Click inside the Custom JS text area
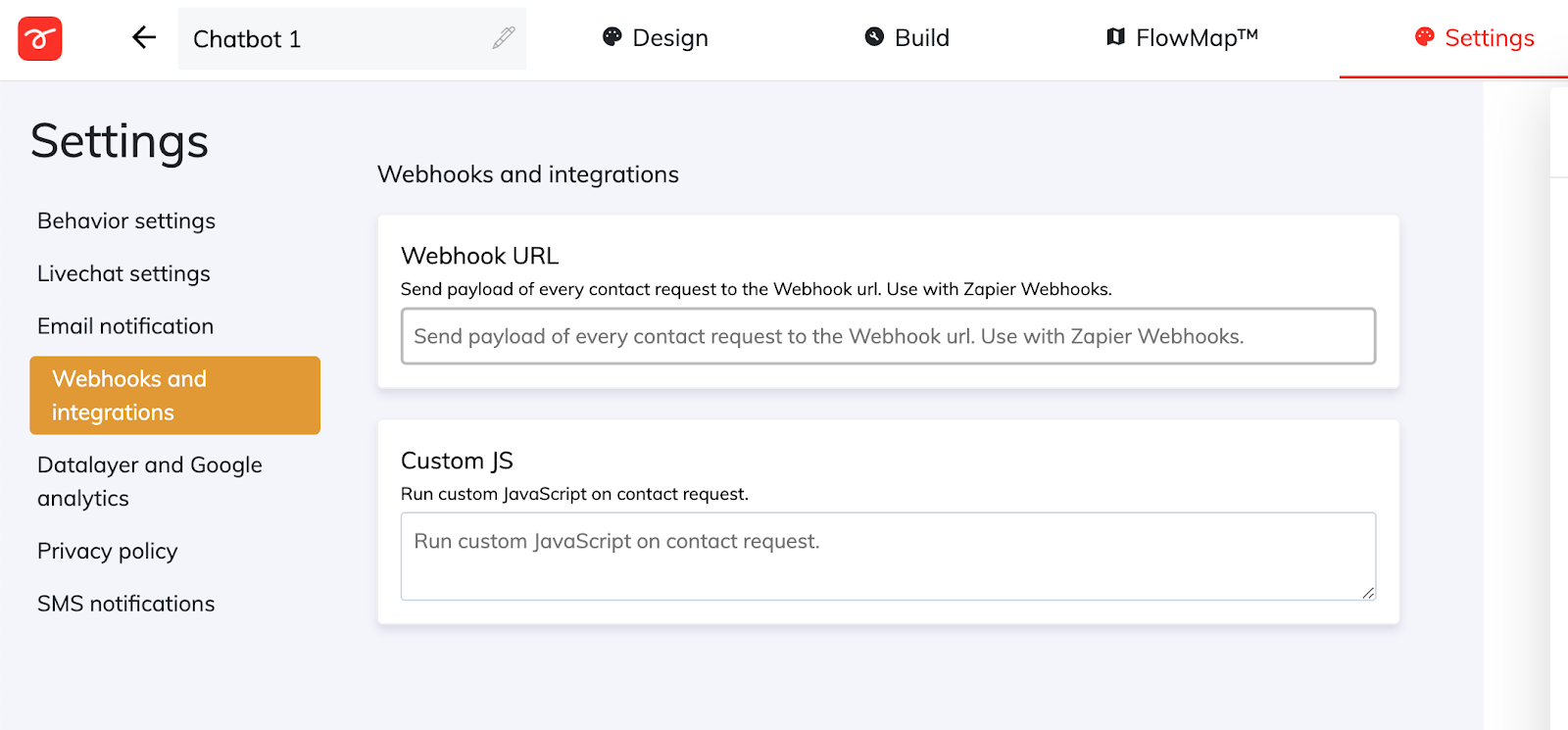The height and width of the screenshot is (730, 1568). 887,557
